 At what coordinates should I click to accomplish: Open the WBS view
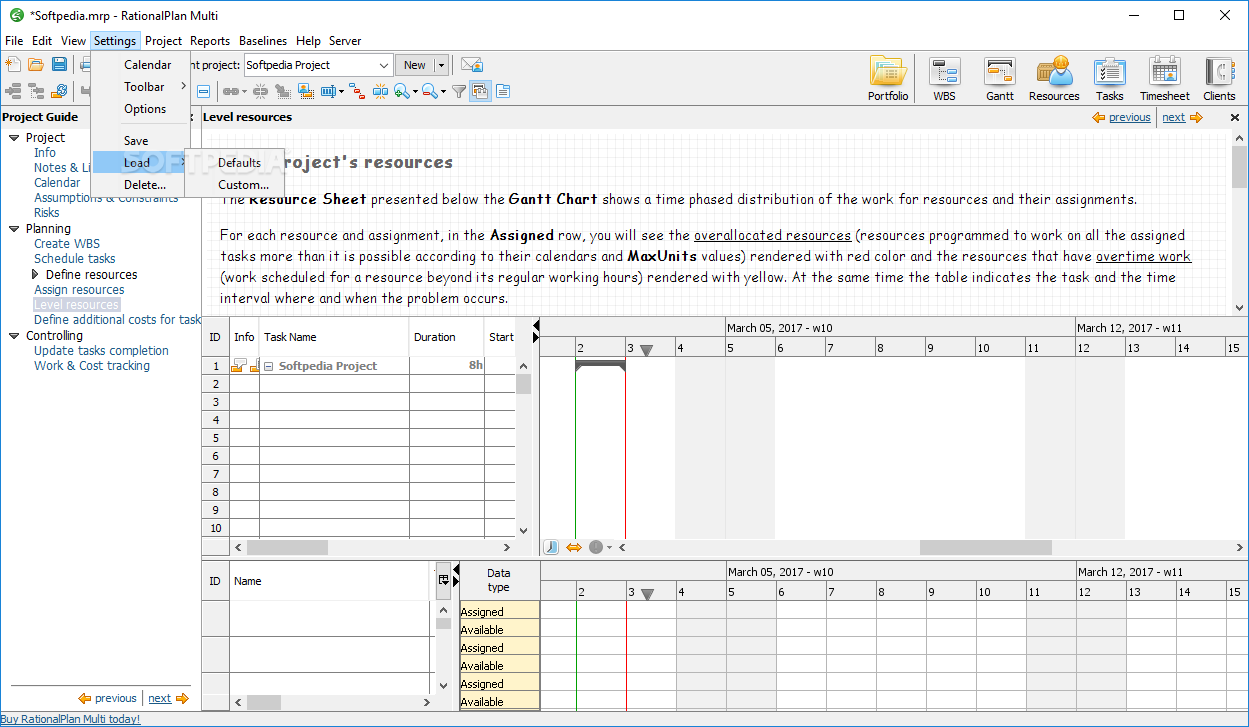coord(944,80)
